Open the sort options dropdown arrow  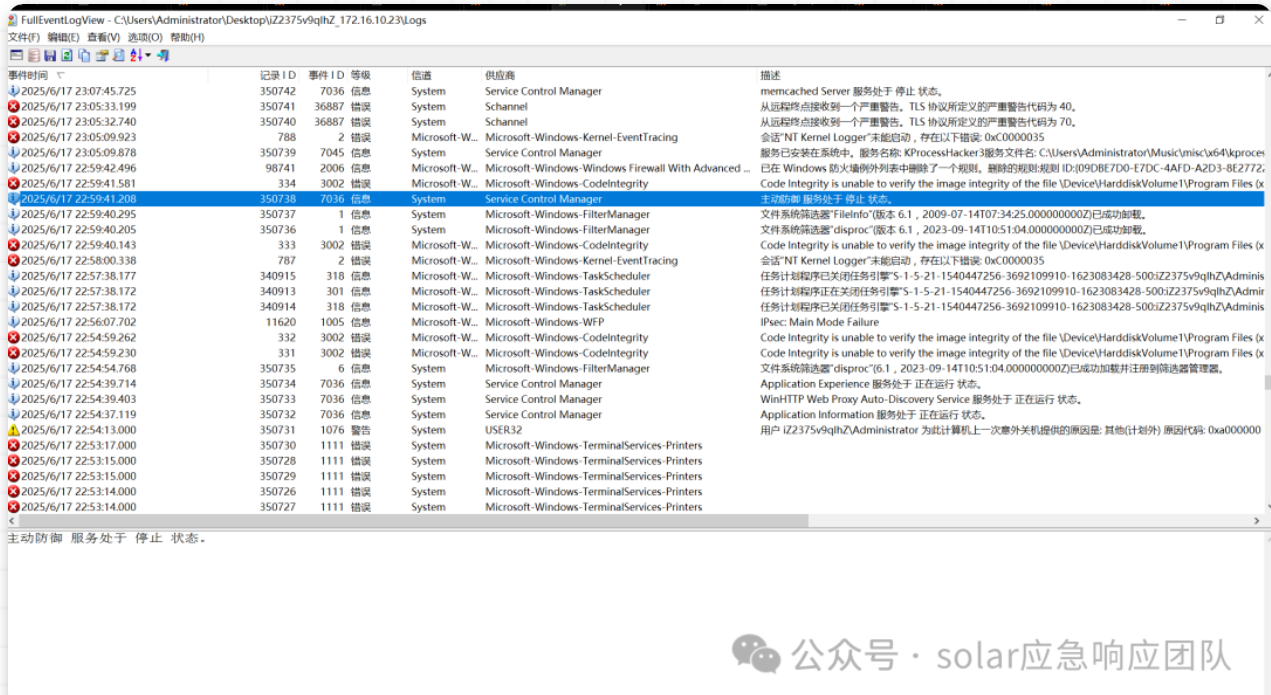pyautogui.click(x=148, y=56)
